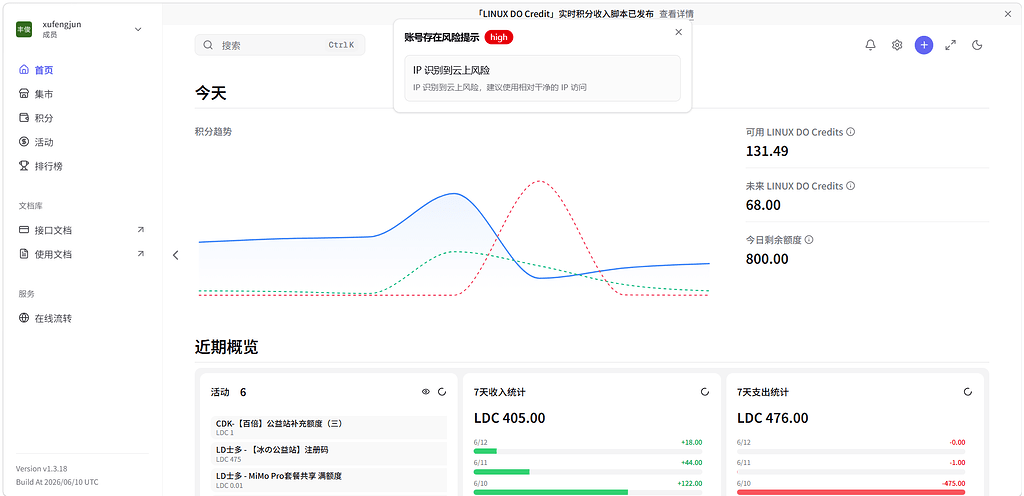The image size is (1024, 496).
Task: Select CDK-【百倍】公益站补充额度（三） entry
Action: click(329, 427)
